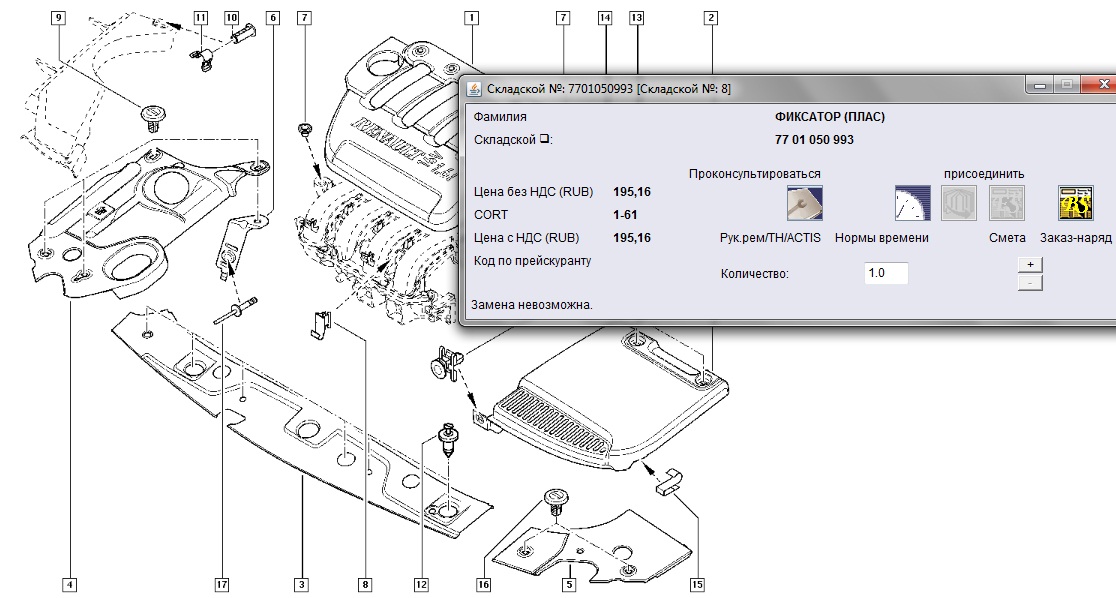The width and height of the screenshot is (1116, 598).
Task: Click grayed-out icon between Нормы времени and Смета
Action: pos(959,203)
